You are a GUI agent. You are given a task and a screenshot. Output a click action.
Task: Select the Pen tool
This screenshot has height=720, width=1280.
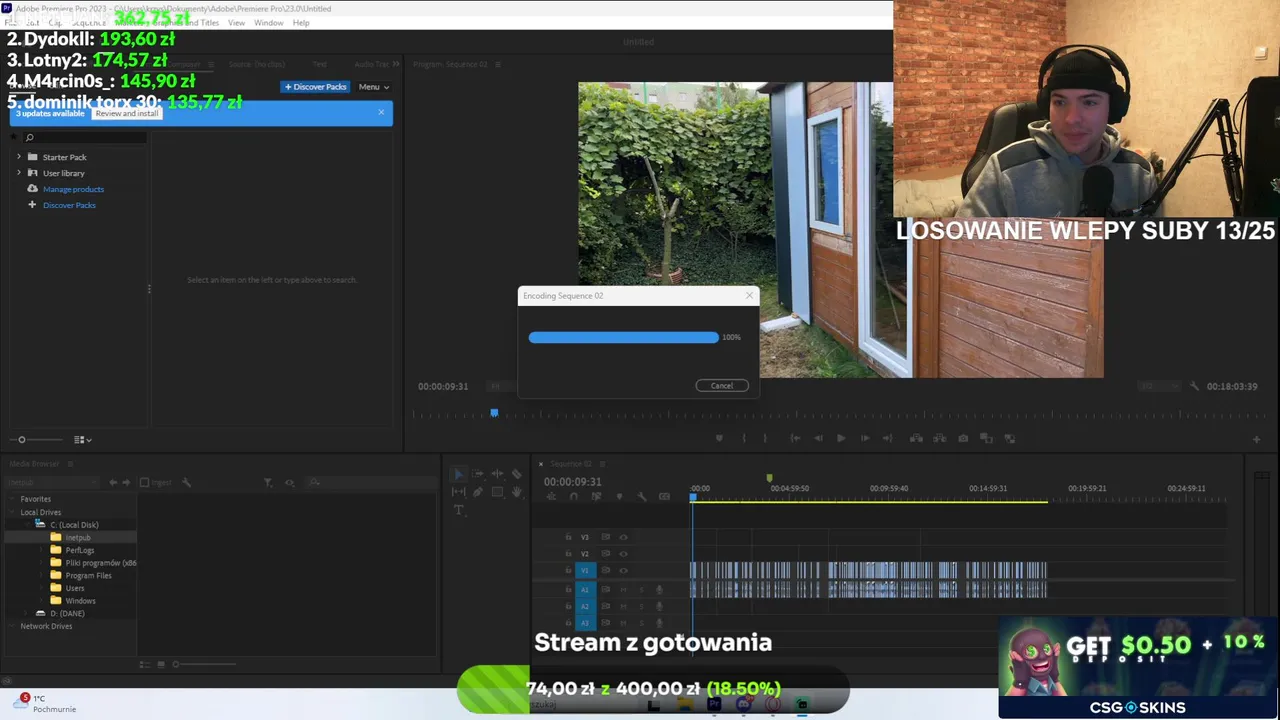click(x=478, y=492)
